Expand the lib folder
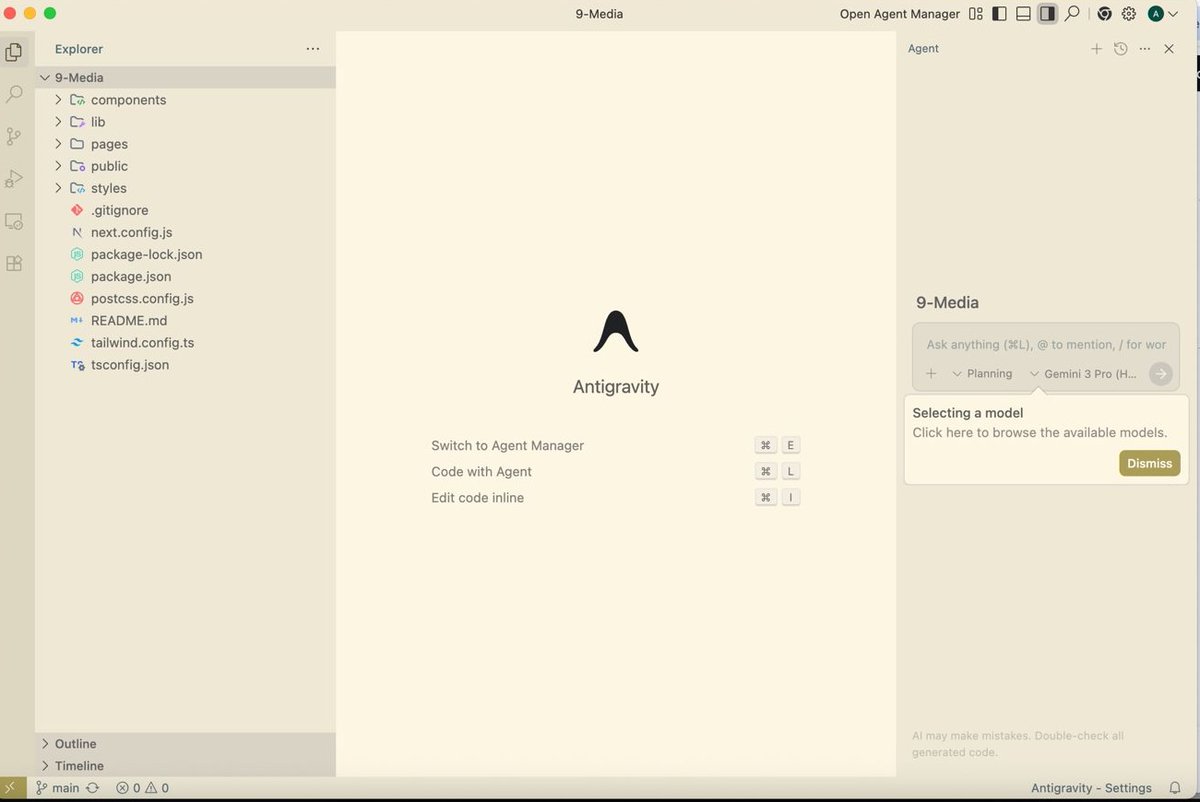The height and width of the screenshot is (802, 1200). (x=185, y=122)
